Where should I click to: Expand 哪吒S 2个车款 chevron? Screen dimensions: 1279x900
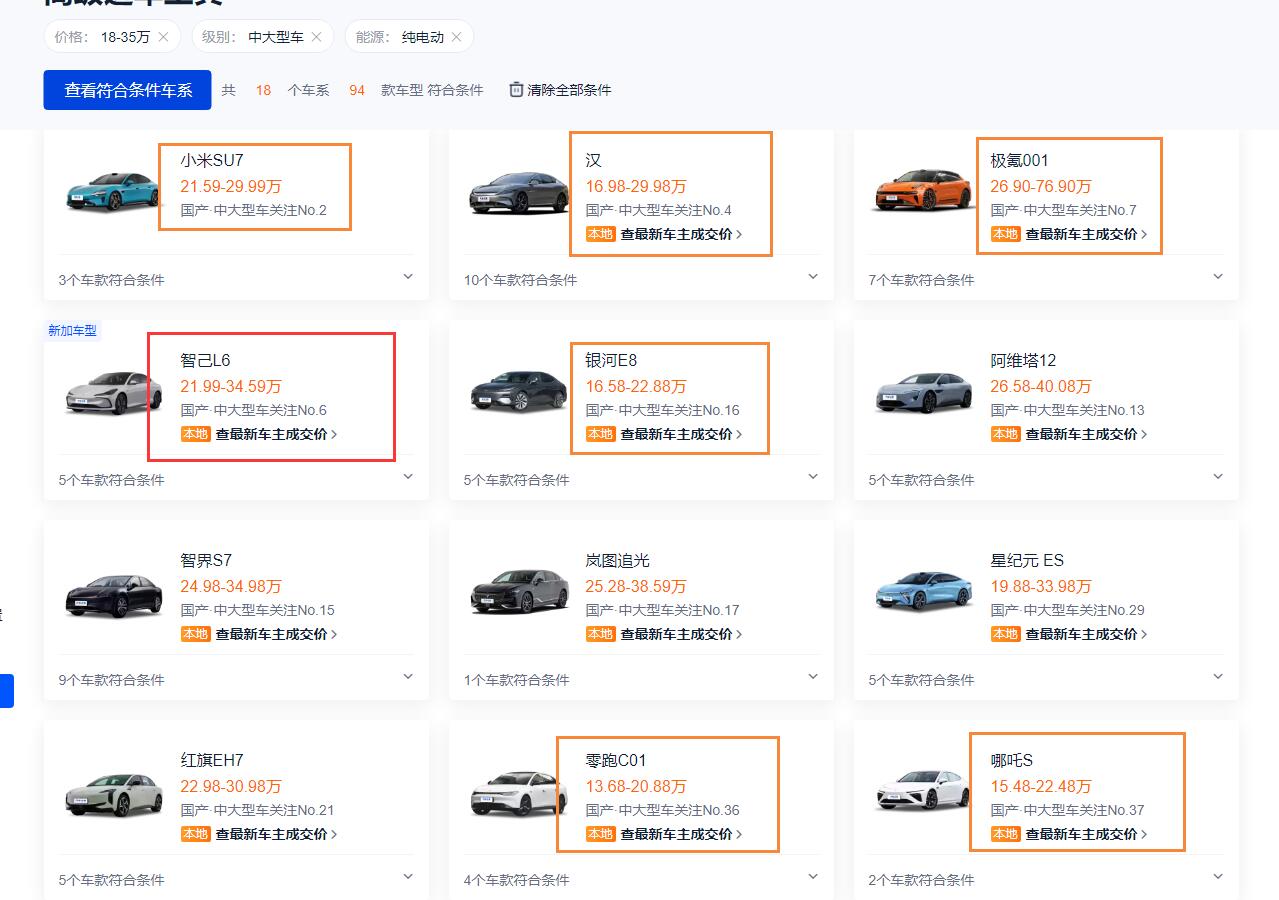(1218, 877)
